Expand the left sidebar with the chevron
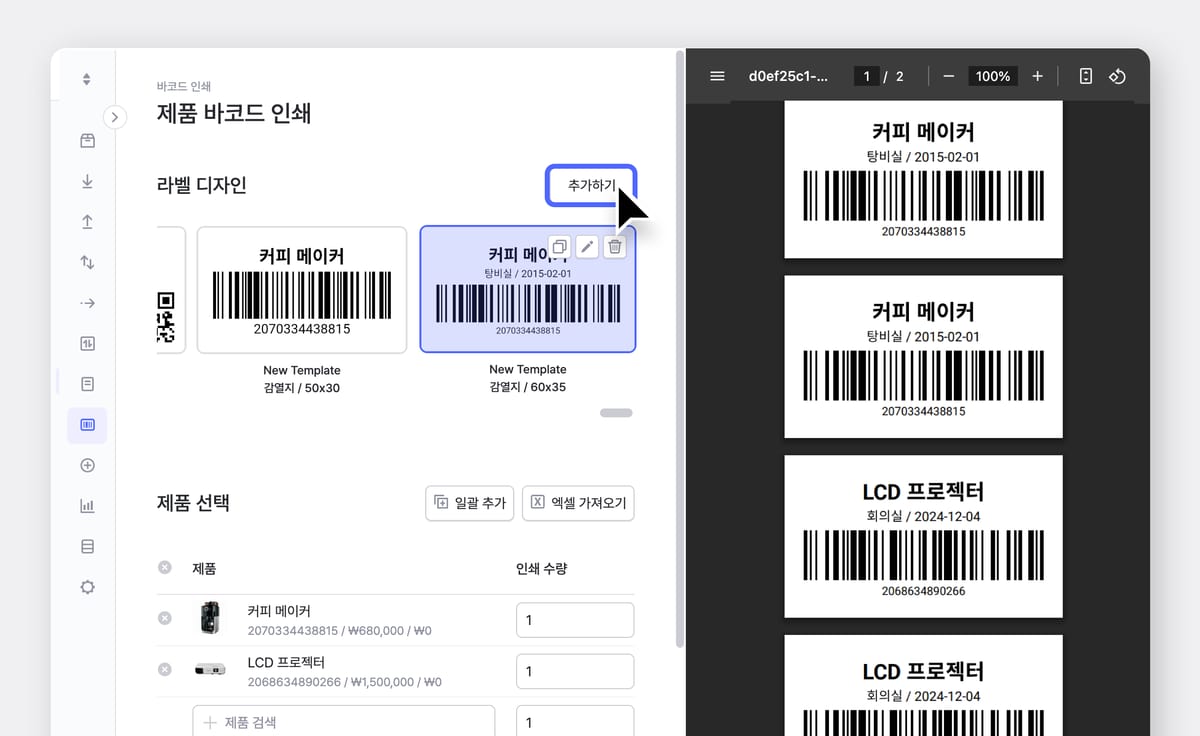Screen dimensions: 1200x736 tap(115, 117)
